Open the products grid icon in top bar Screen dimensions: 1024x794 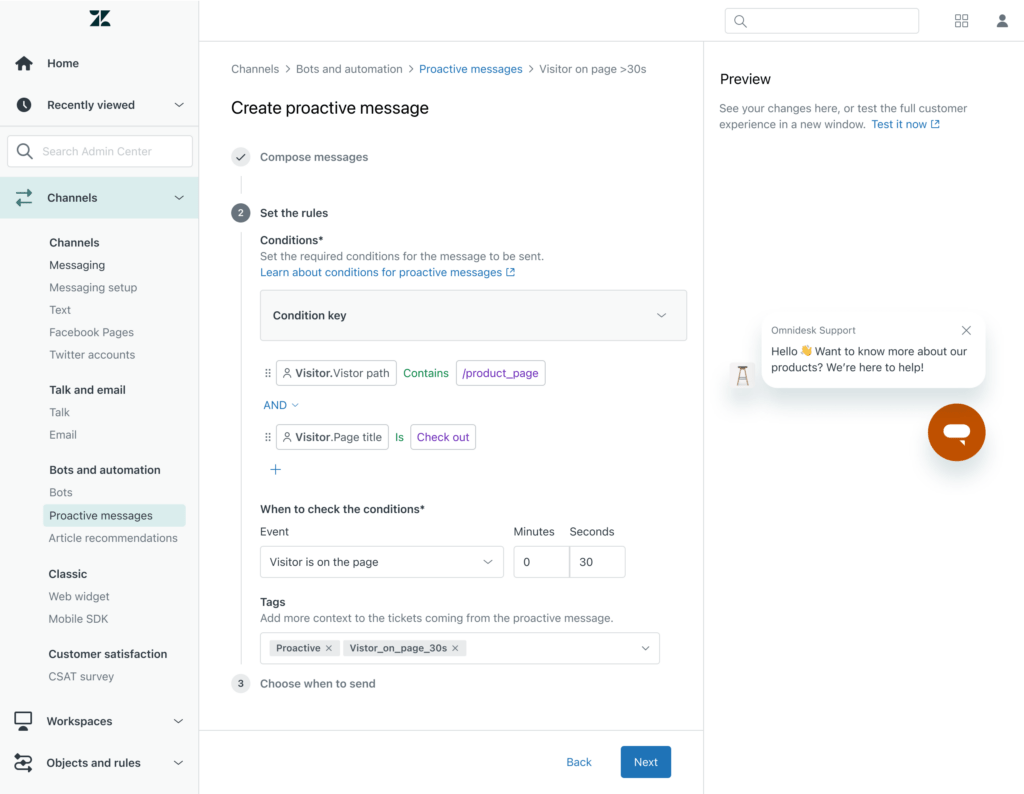point(961,21)
